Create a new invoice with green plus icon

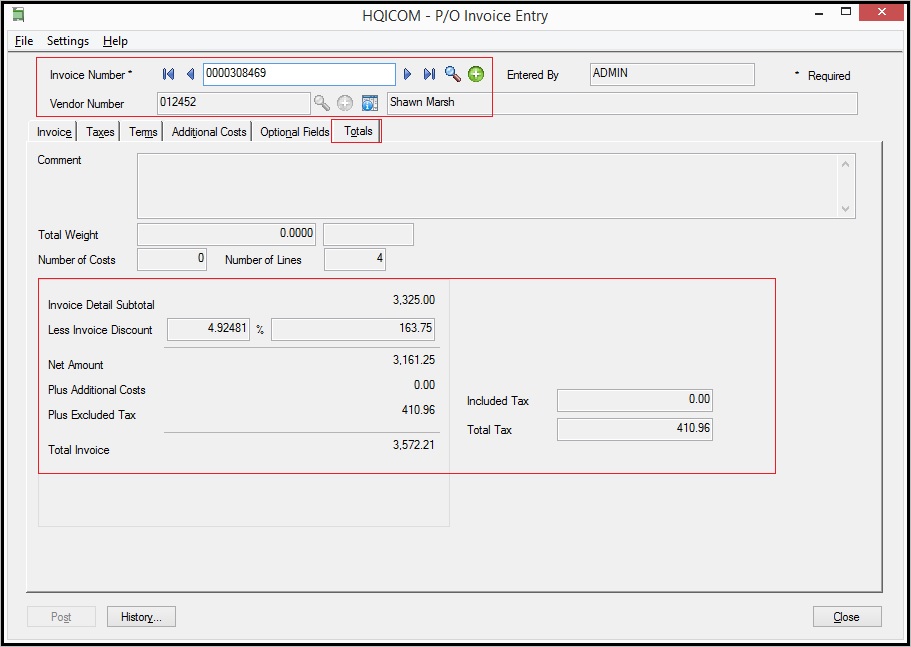[x=476, y=74]
